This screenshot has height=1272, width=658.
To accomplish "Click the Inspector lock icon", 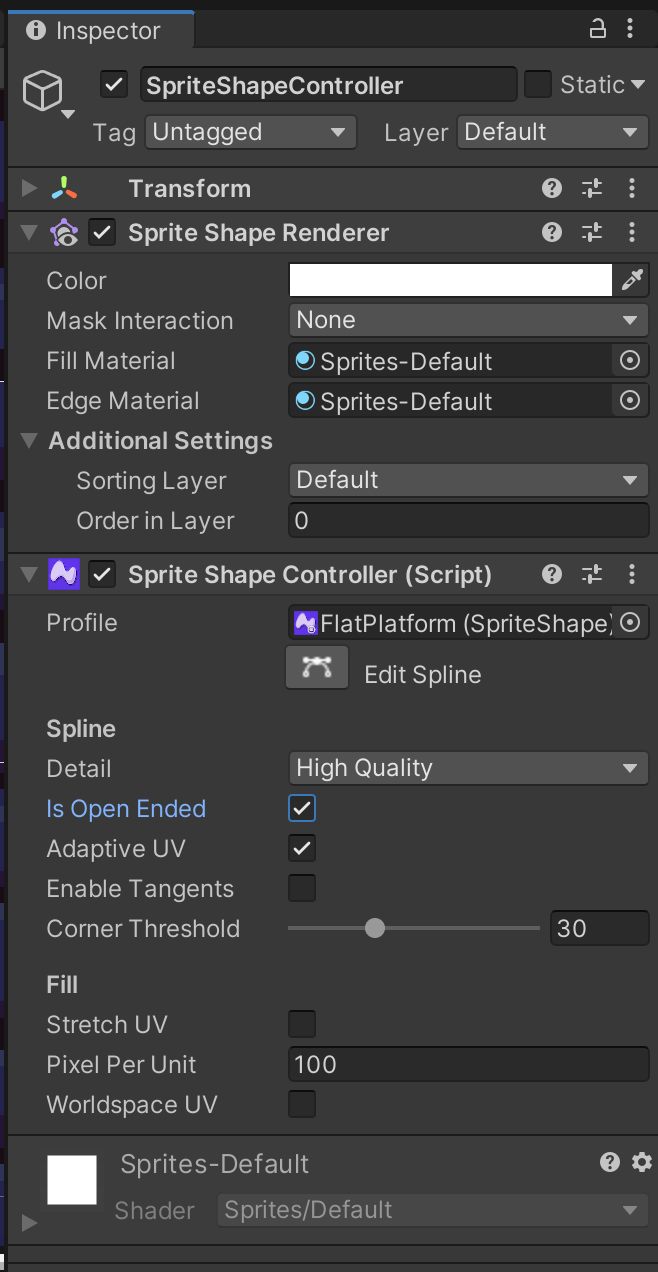I will 598,29.
